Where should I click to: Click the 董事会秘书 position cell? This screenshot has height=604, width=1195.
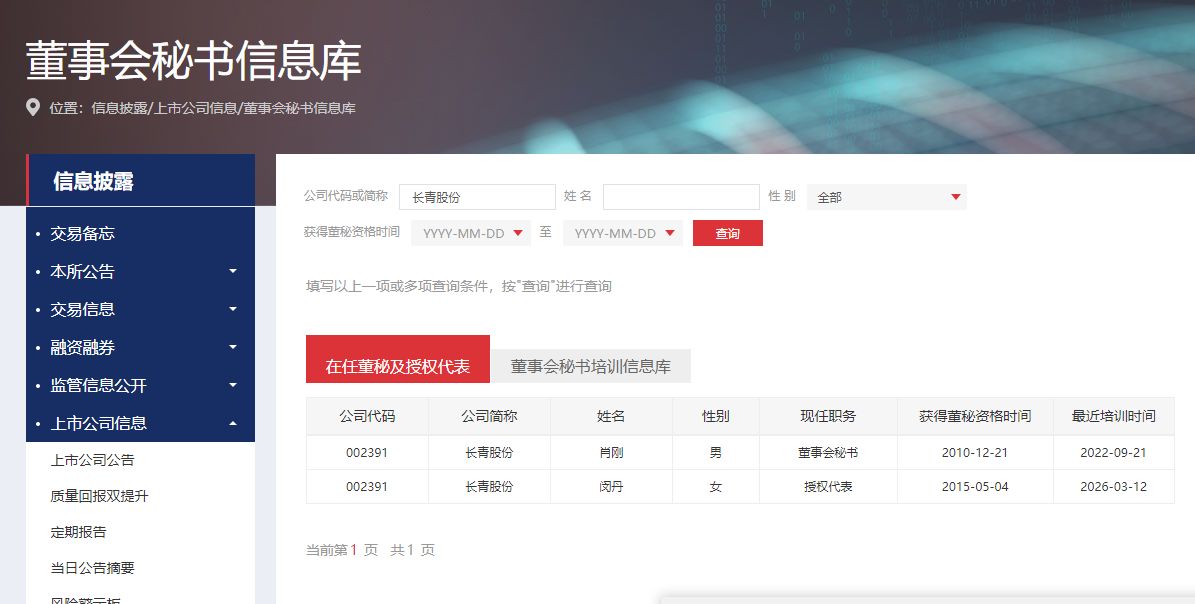pyautogui.click(x=828, y=452)
